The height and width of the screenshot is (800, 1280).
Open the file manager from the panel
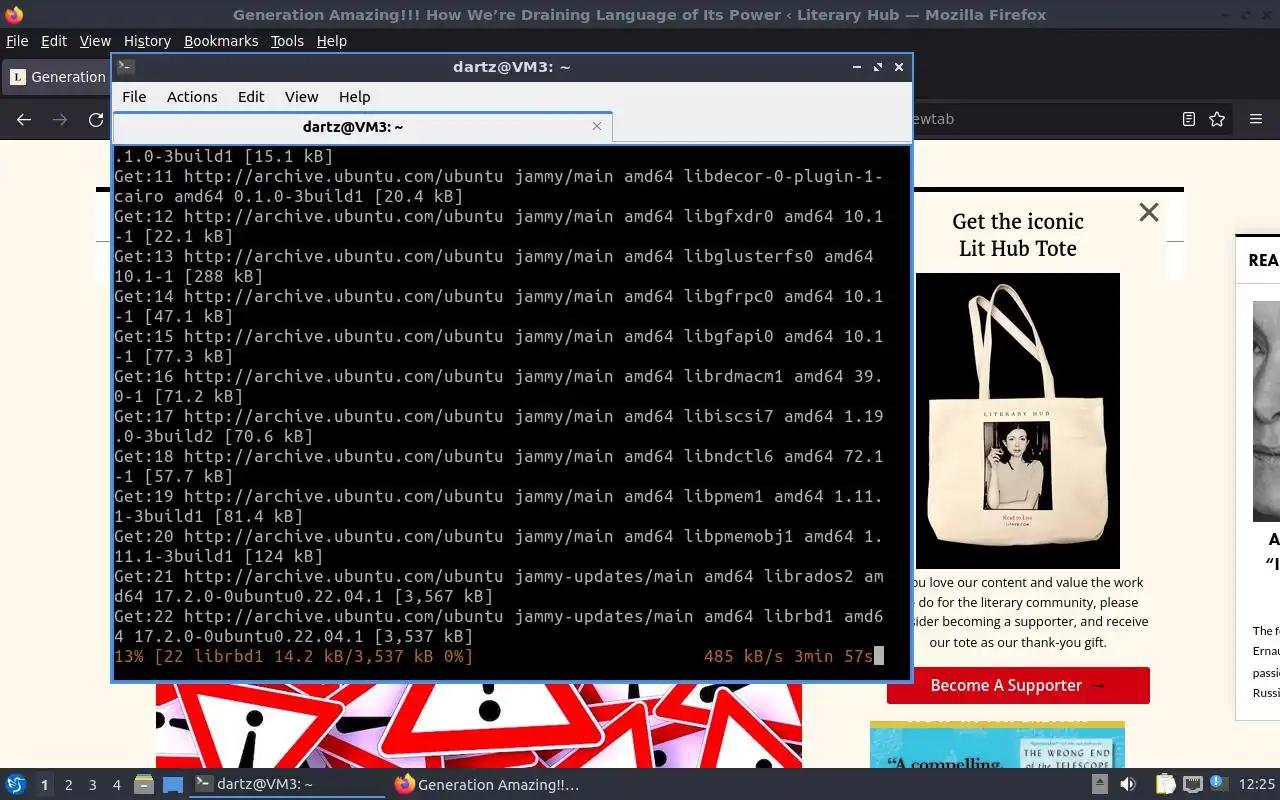pos(143,785)
